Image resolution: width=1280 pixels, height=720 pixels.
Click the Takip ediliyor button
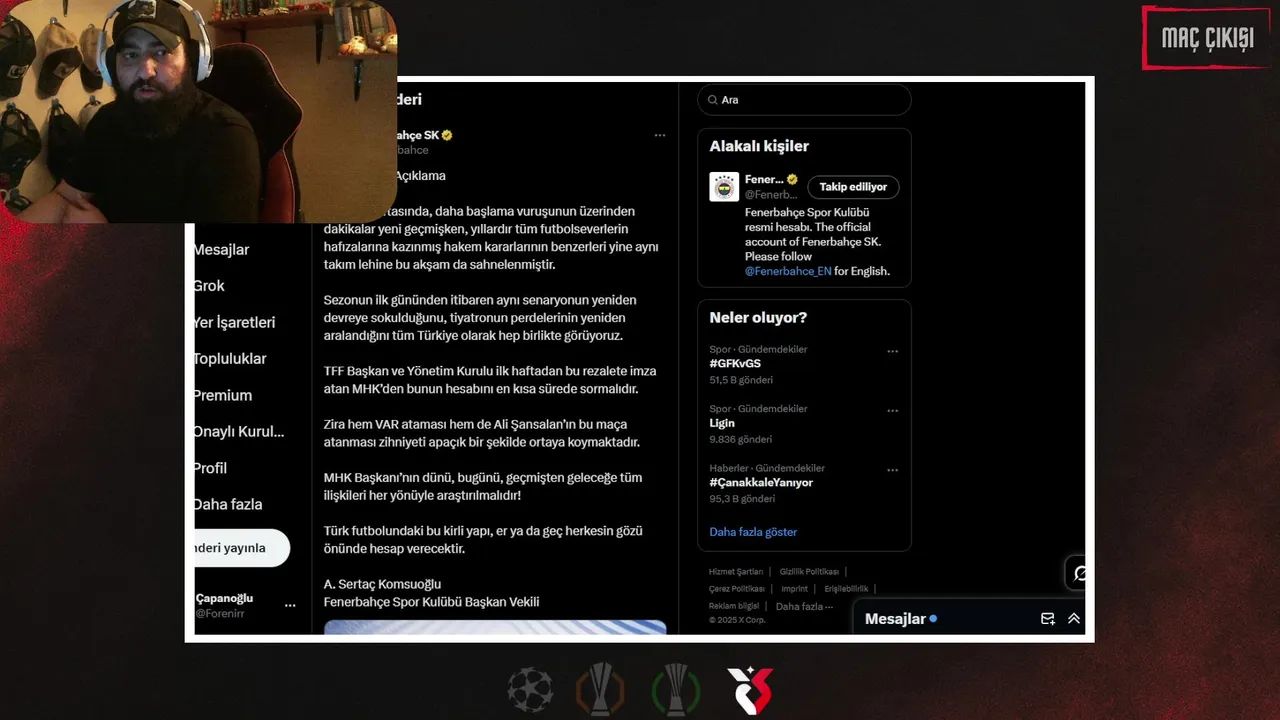pos(853,187)
